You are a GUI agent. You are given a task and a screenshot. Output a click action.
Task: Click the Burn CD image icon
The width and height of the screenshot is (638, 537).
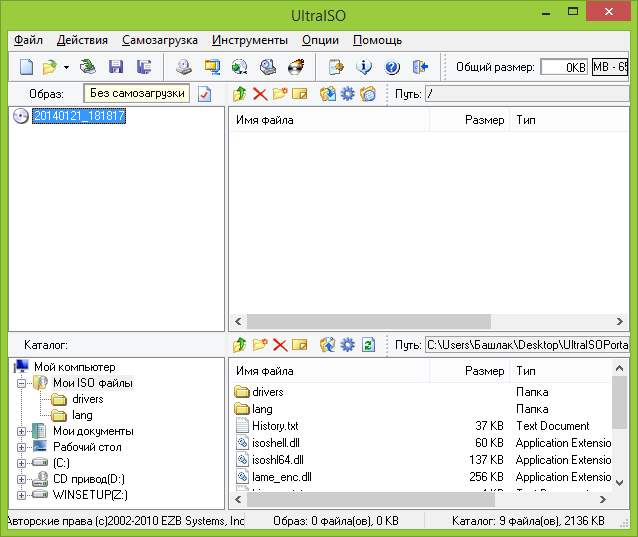coord(296,67)
